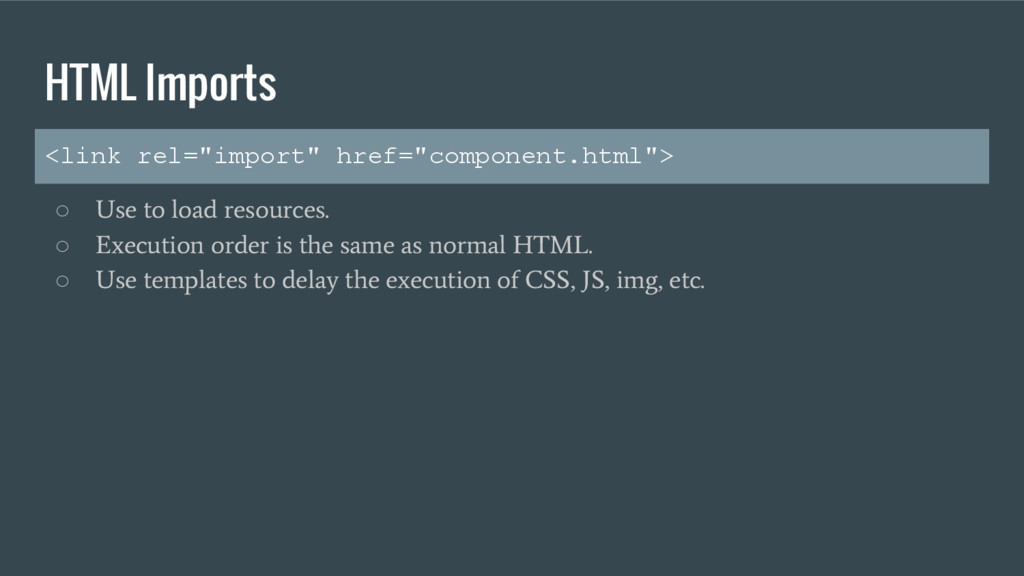Click the hollow bullet before 'Use to load resources'
Screen dimensions: 1024x576
[x=62, y=210]
